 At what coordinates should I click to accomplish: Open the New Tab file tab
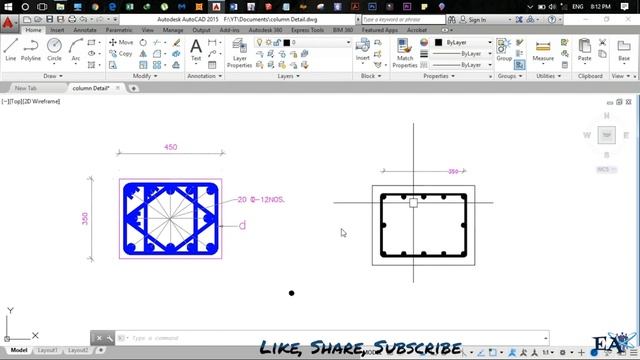[26, 88]
